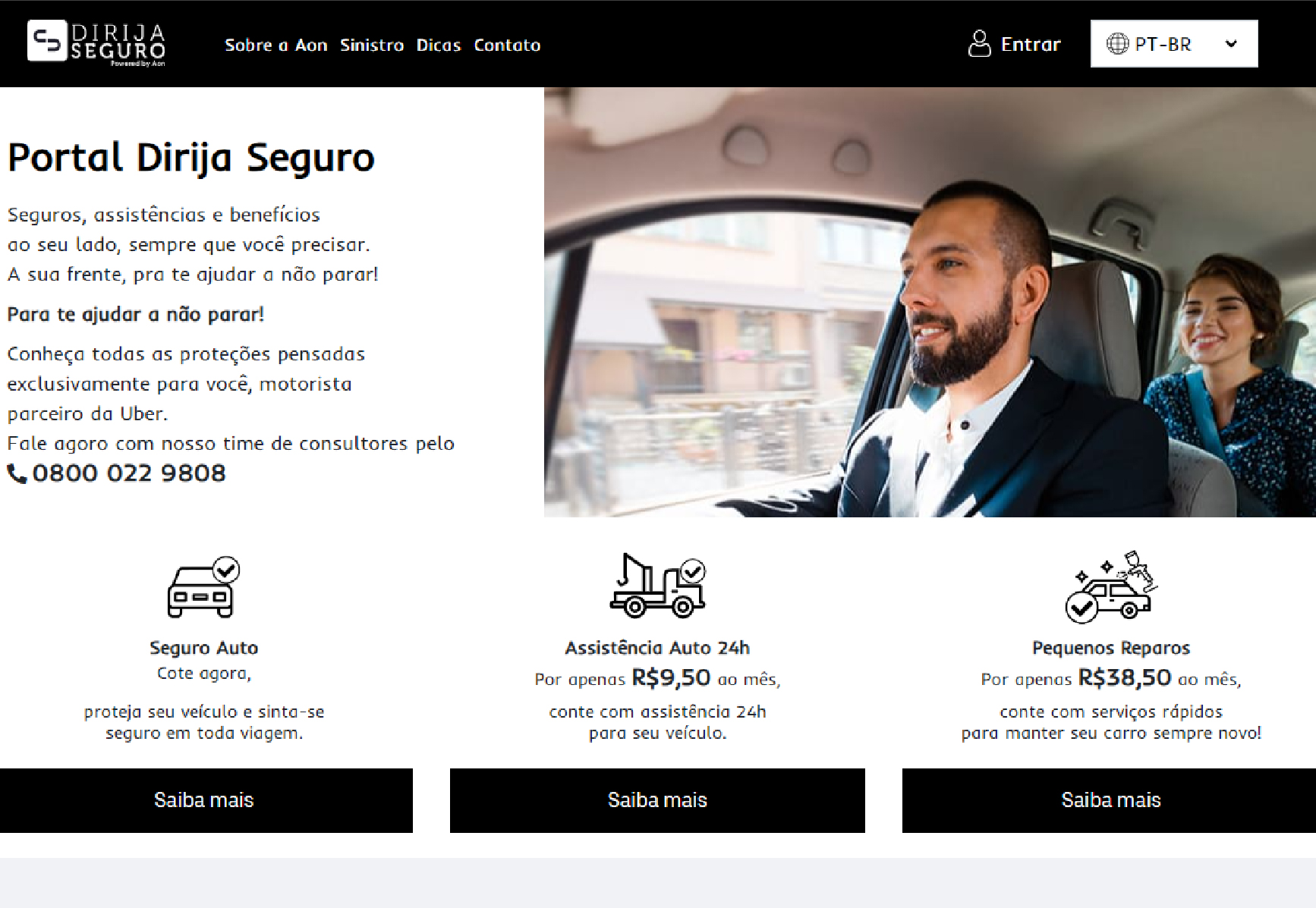Click the Entrar login link
Image resolution: width=1316 pixels, height=908 pixels.
1031,44
